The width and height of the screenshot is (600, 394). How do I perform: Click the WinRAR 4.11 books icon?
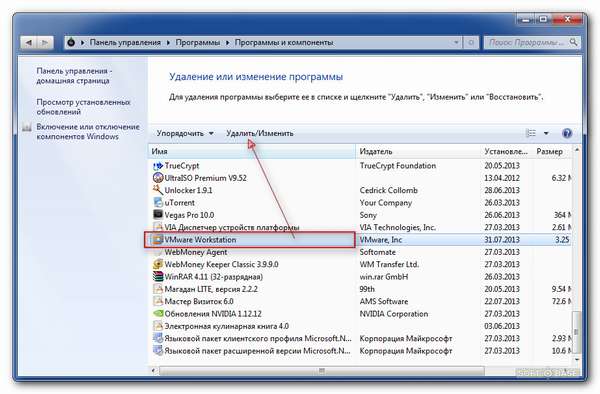(158, 277)
